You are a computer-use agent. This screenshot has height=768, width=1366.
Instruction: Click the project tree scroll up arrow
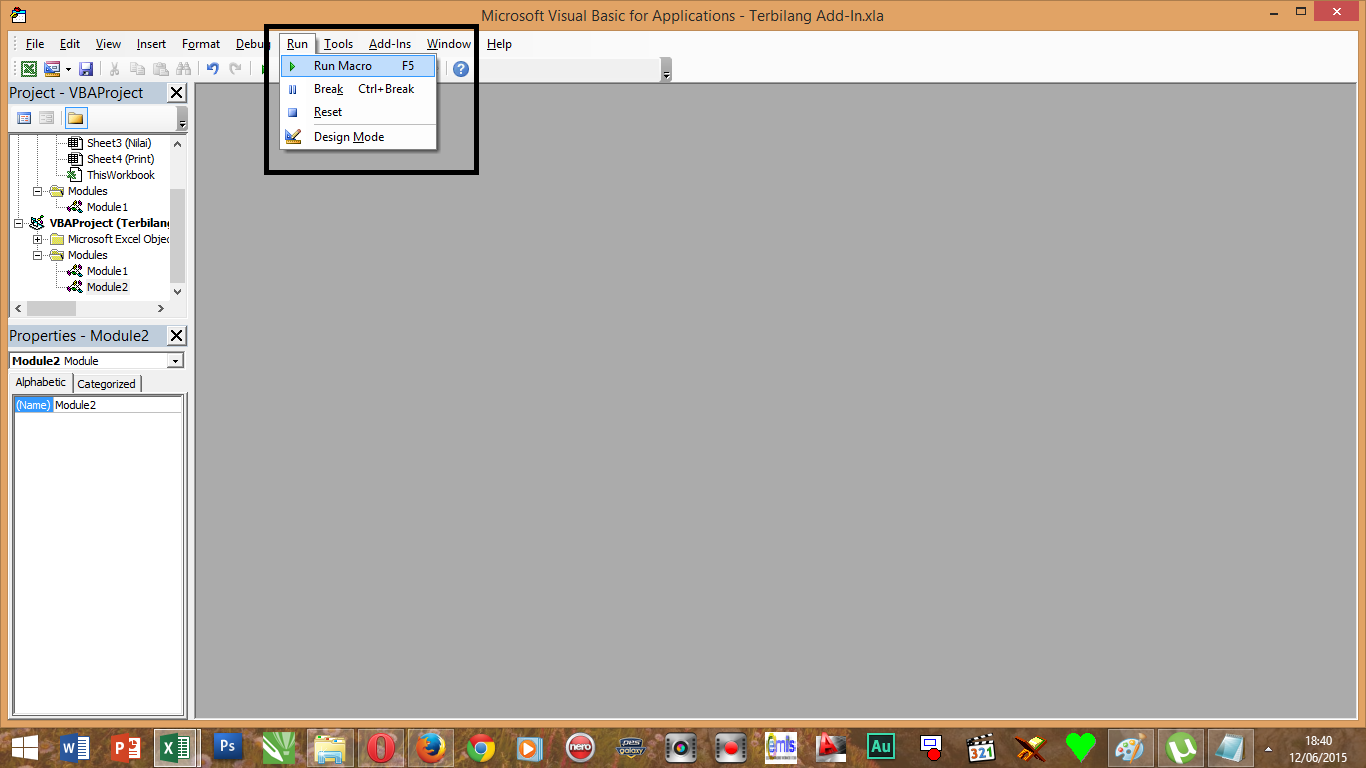point(178,143)
